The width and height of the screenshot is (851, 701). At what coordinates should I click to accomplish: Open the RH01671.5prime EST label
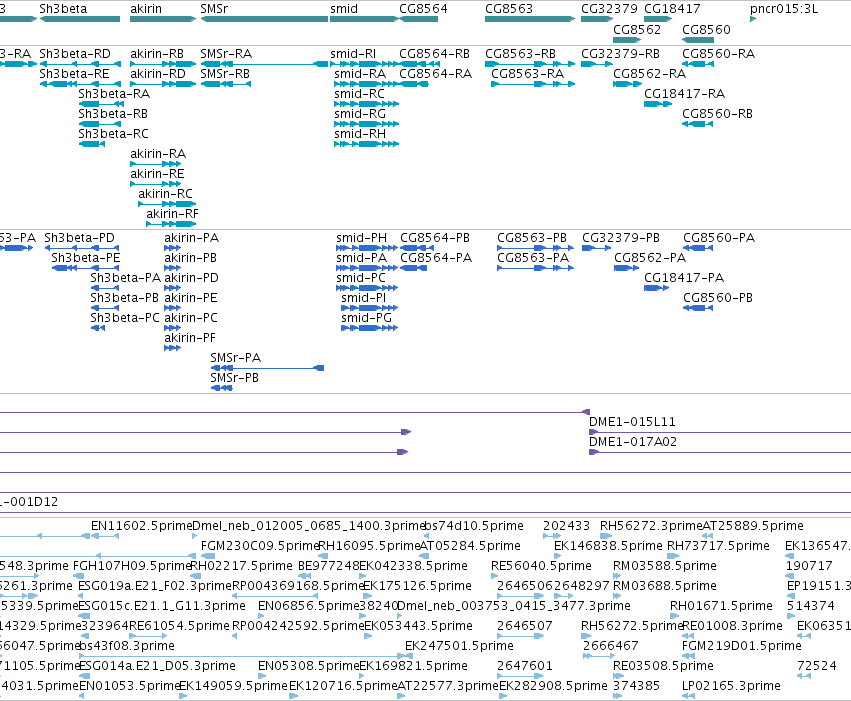[x=721, y=606]
